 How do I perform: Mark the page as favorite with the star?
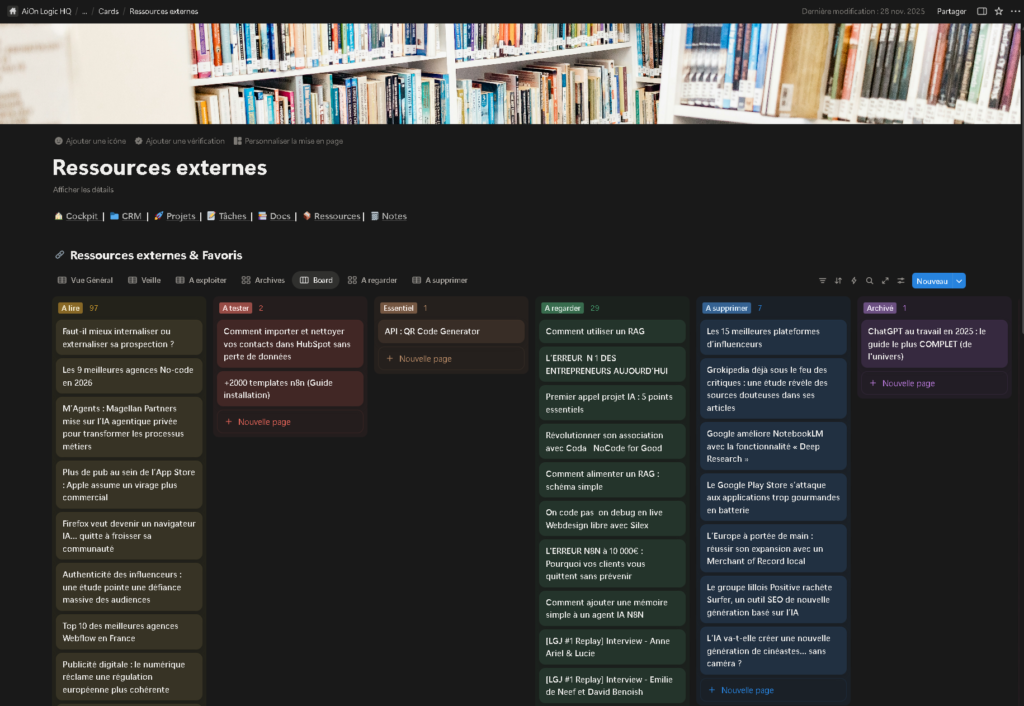coord(998,11)
